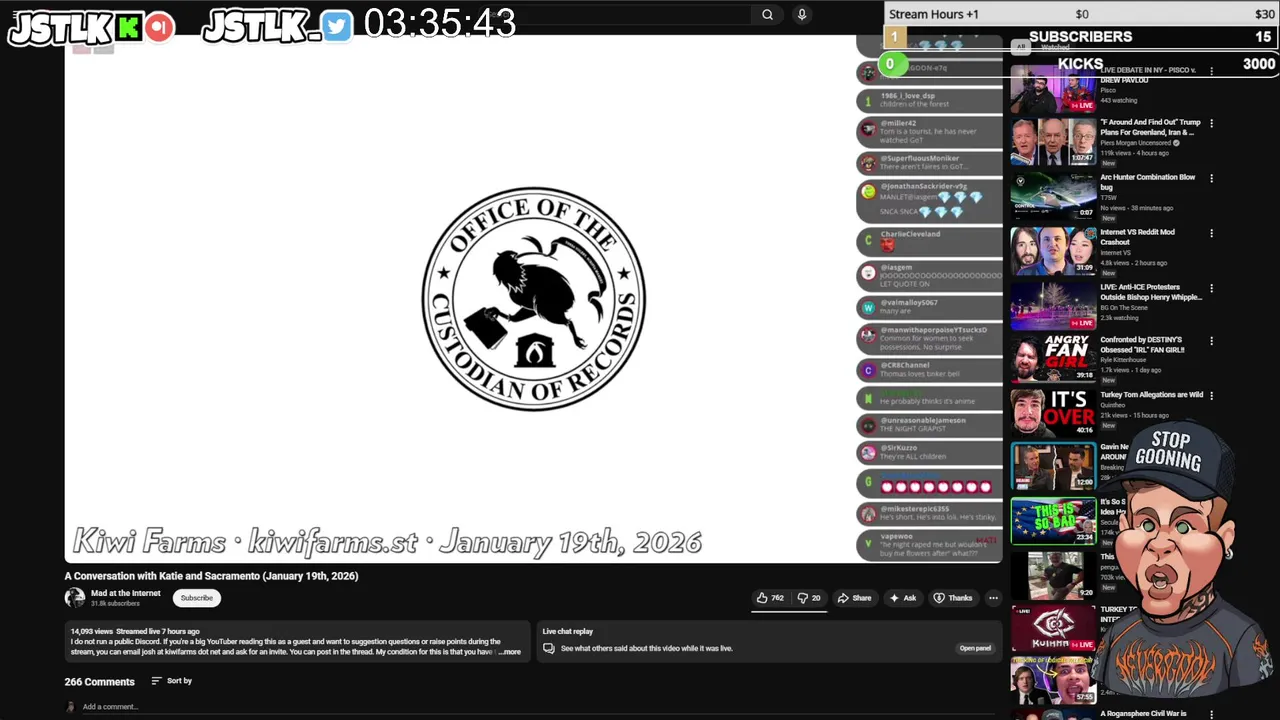Click the 266 Comments heading
This screenshot has width=1280, height=720.
pos(99,682)
